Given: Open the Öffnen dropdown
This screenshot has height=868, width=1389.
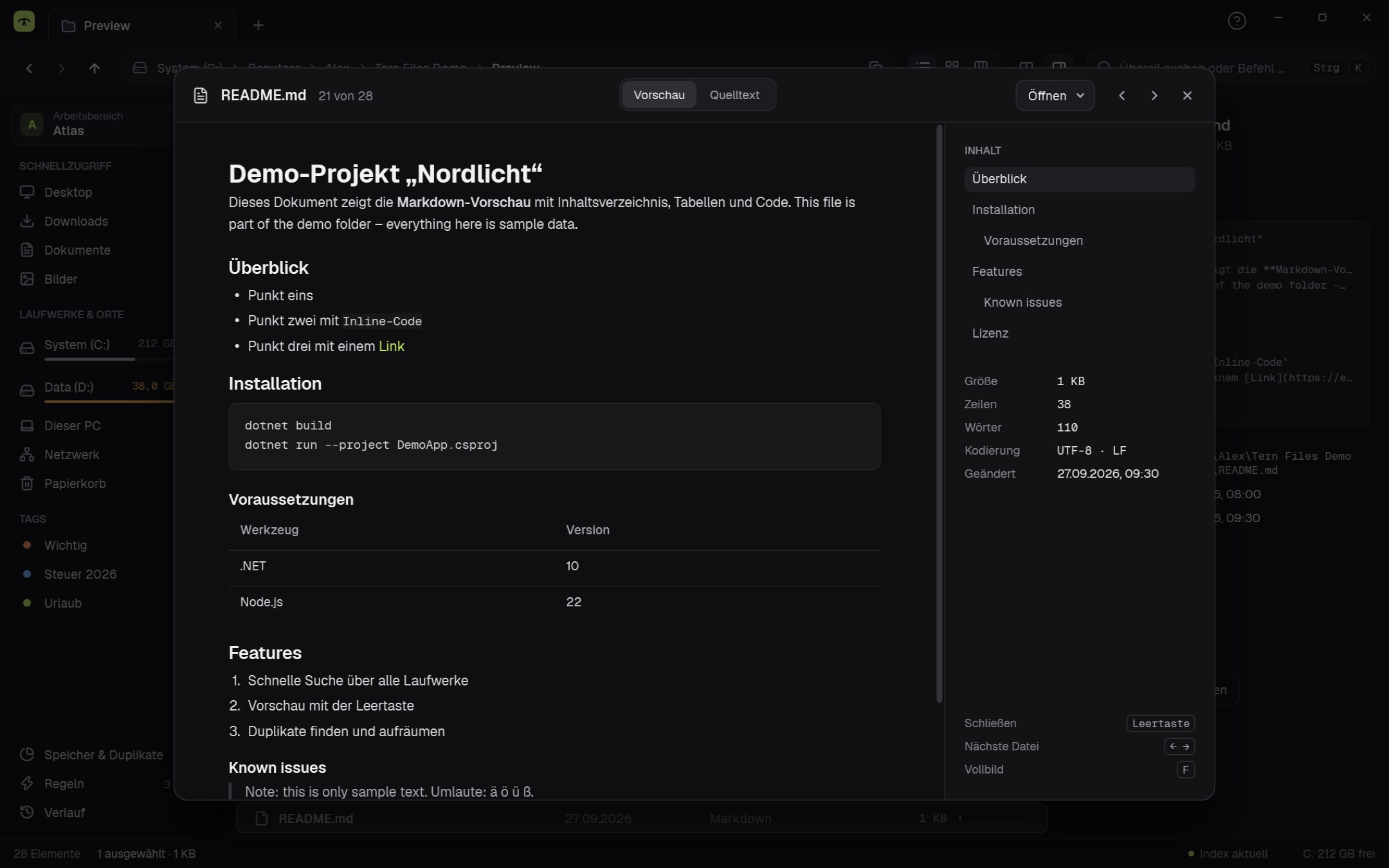Looking at the screenshot, I should tap(1055, 96).
